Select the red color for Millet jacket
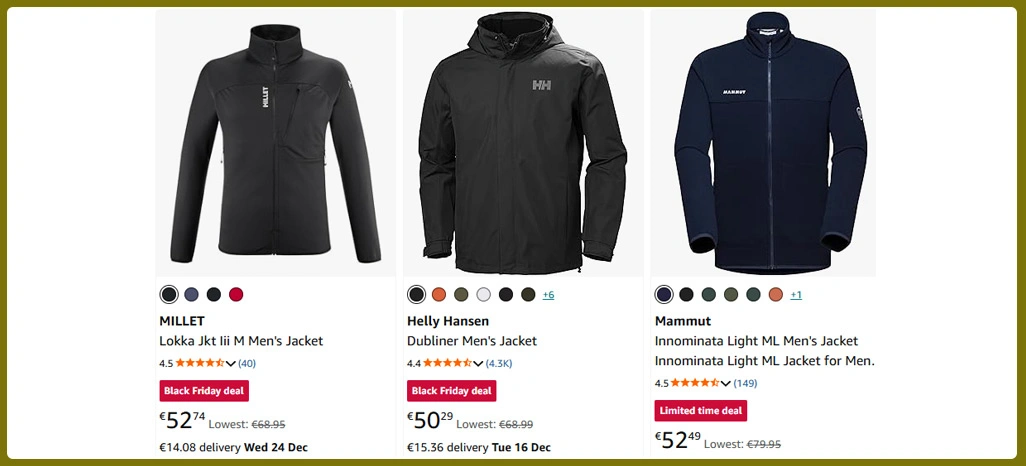This screenshot has height=466, width=1026. (236, 294)
